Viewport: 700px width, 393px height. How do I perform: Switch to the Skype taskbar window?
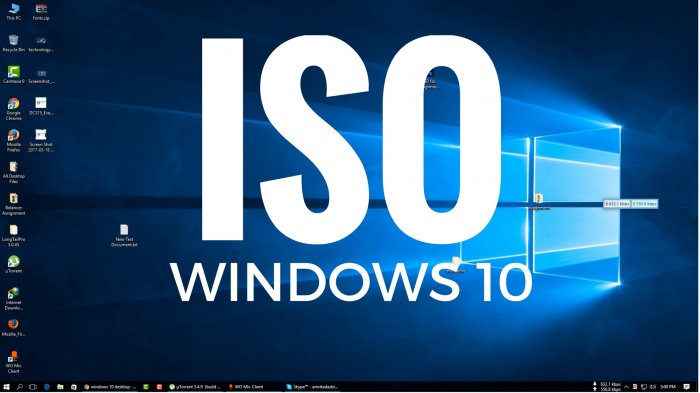(312, 387)
